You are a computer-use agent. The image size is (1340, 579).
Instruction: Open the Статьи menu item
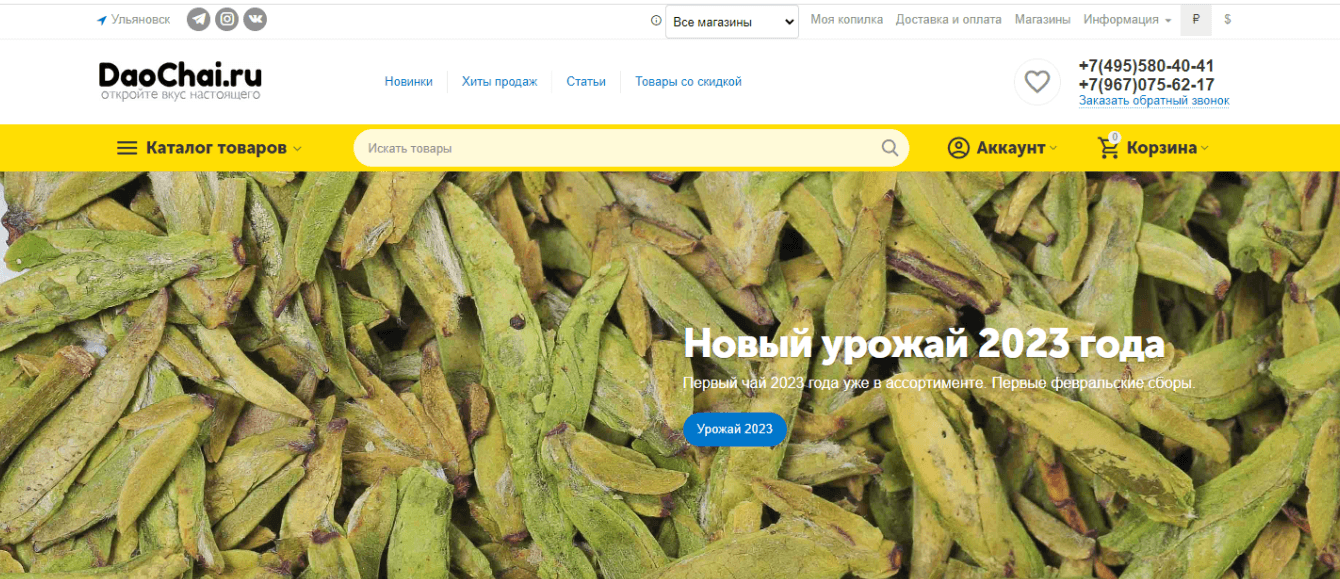click(x=586, y=82)
